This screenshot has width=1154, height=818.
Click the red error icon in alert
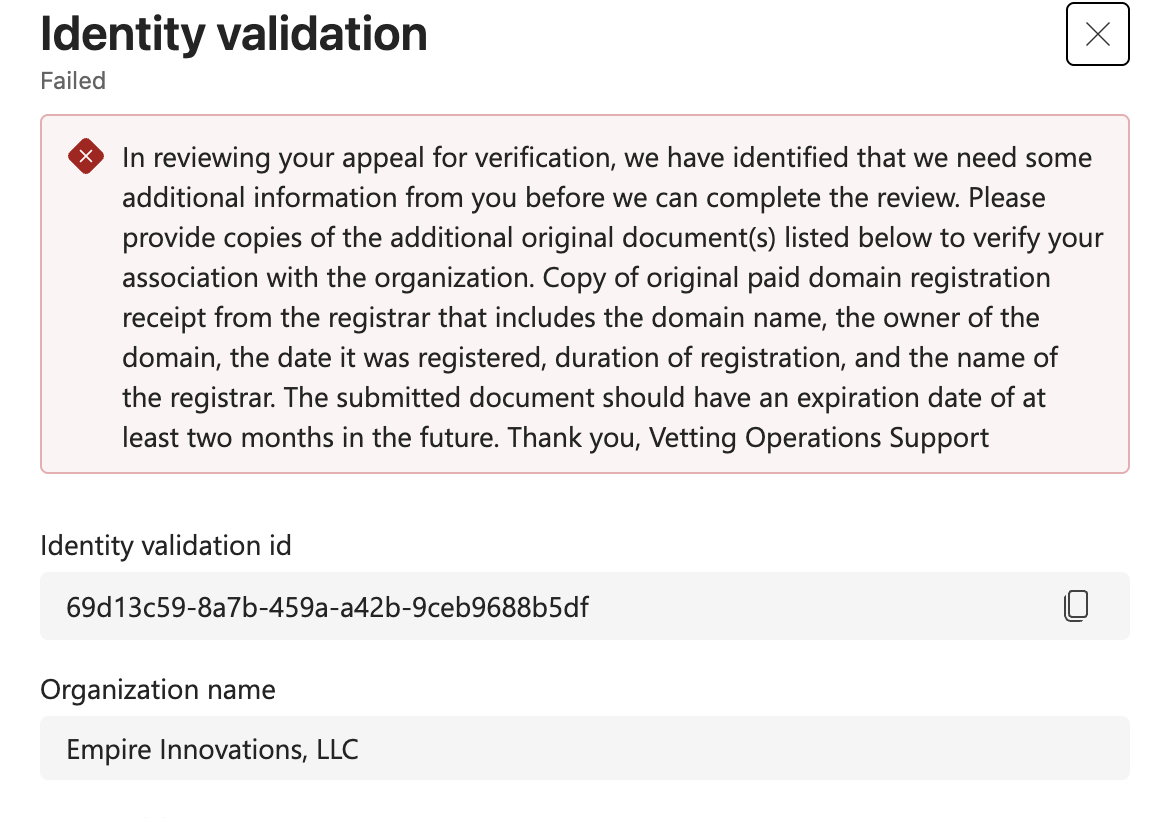86,156
